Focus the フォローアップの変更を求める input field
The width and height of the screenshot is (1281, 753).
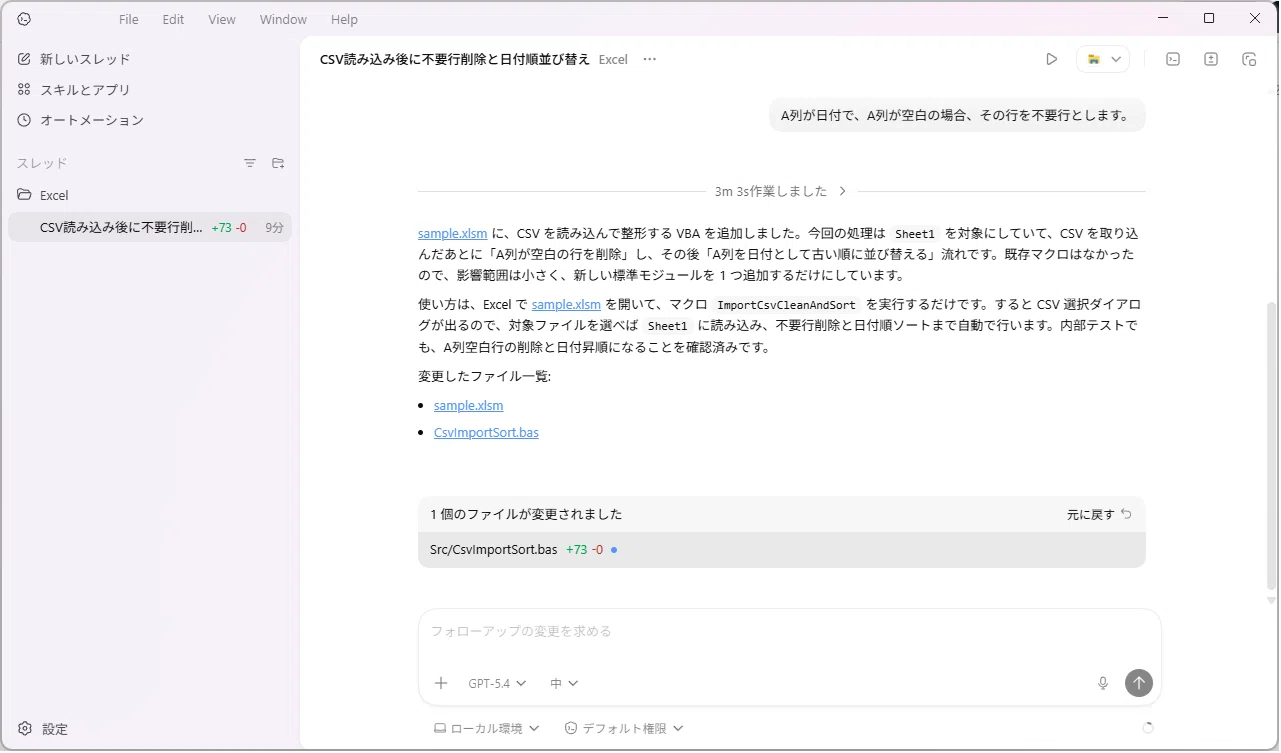pos(789,632)
